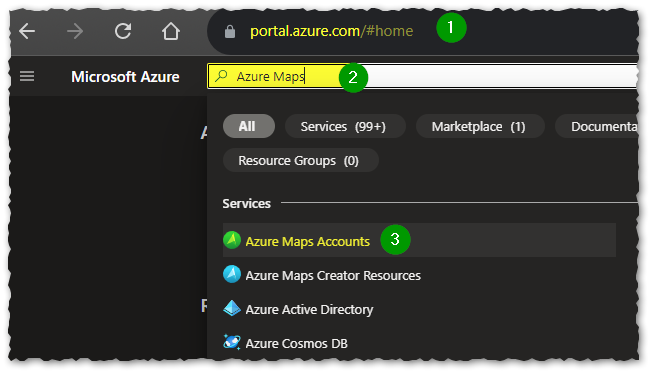Screen dimensions: 651x373
Task: Go to browser home page icon
Action: coord(171,31)
